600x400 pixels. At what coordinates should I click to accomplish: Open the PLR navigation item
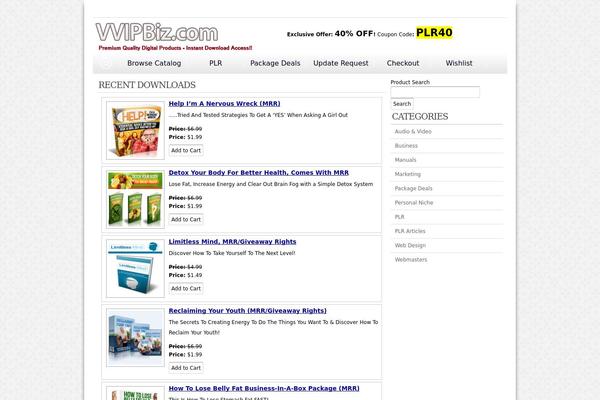[215, 63]
